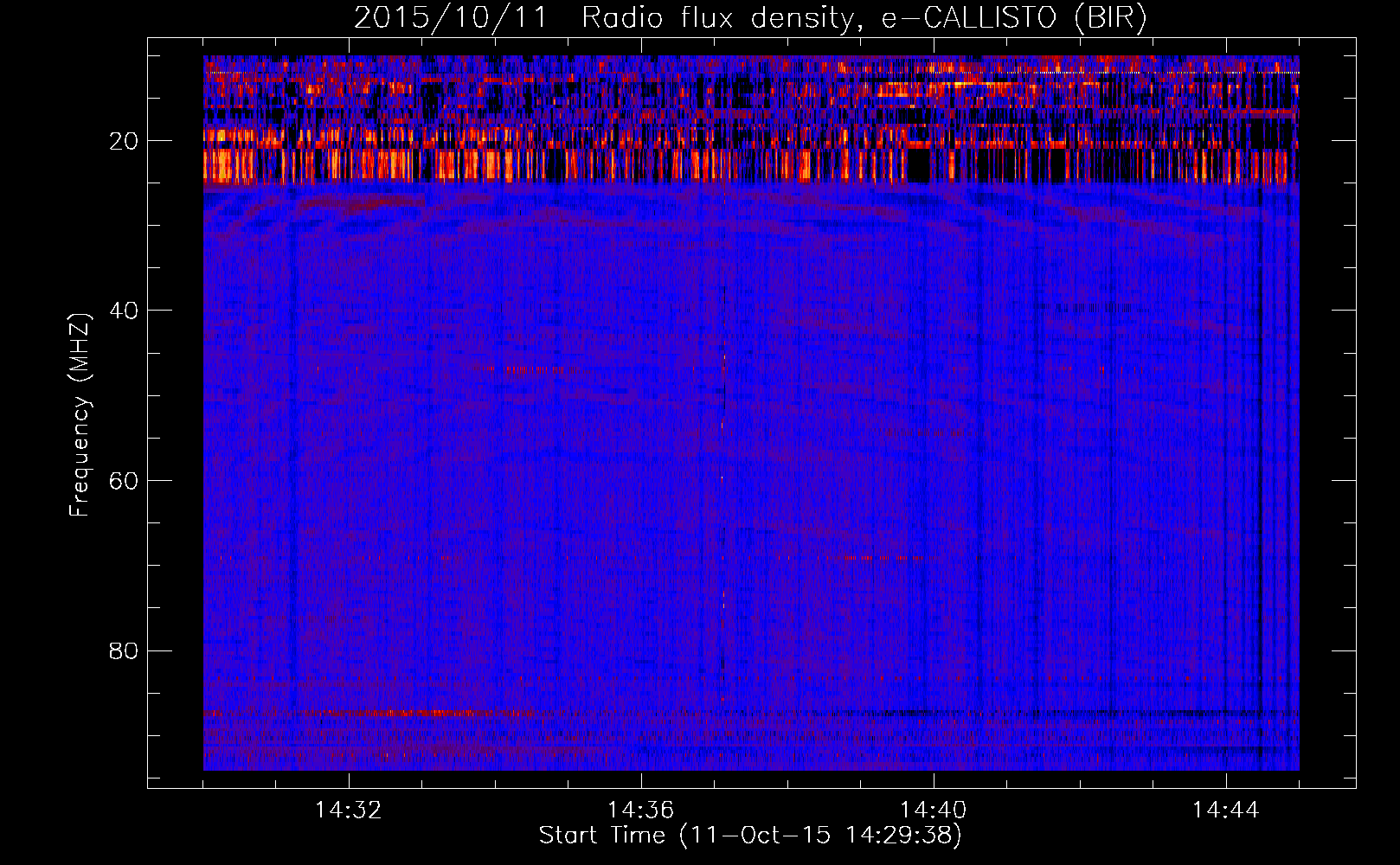
Task: Click the 14:40 time tick label
Action: [x=933, y=811]
